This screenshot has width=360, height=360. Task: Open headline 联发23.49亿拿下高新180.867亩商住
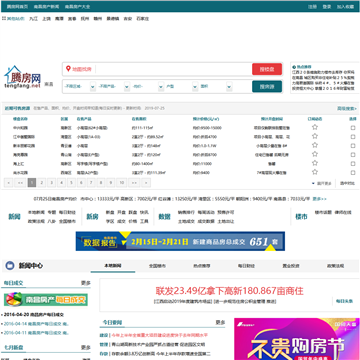[229, 291]
